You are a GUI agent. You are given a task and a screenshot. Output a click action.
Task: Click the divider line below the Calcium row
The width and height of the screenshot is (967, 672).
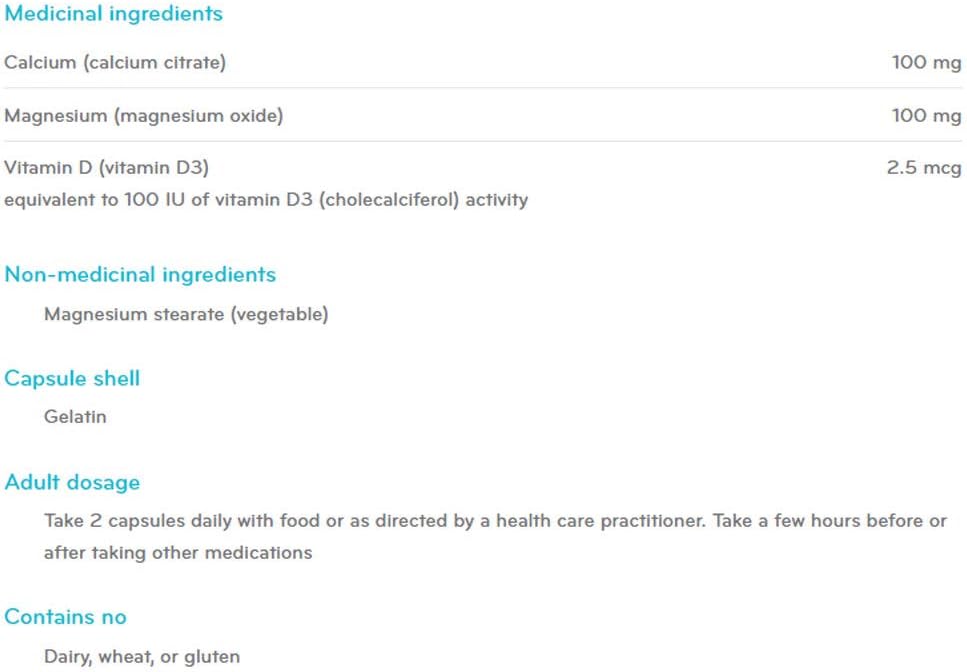tap(483, 88)
